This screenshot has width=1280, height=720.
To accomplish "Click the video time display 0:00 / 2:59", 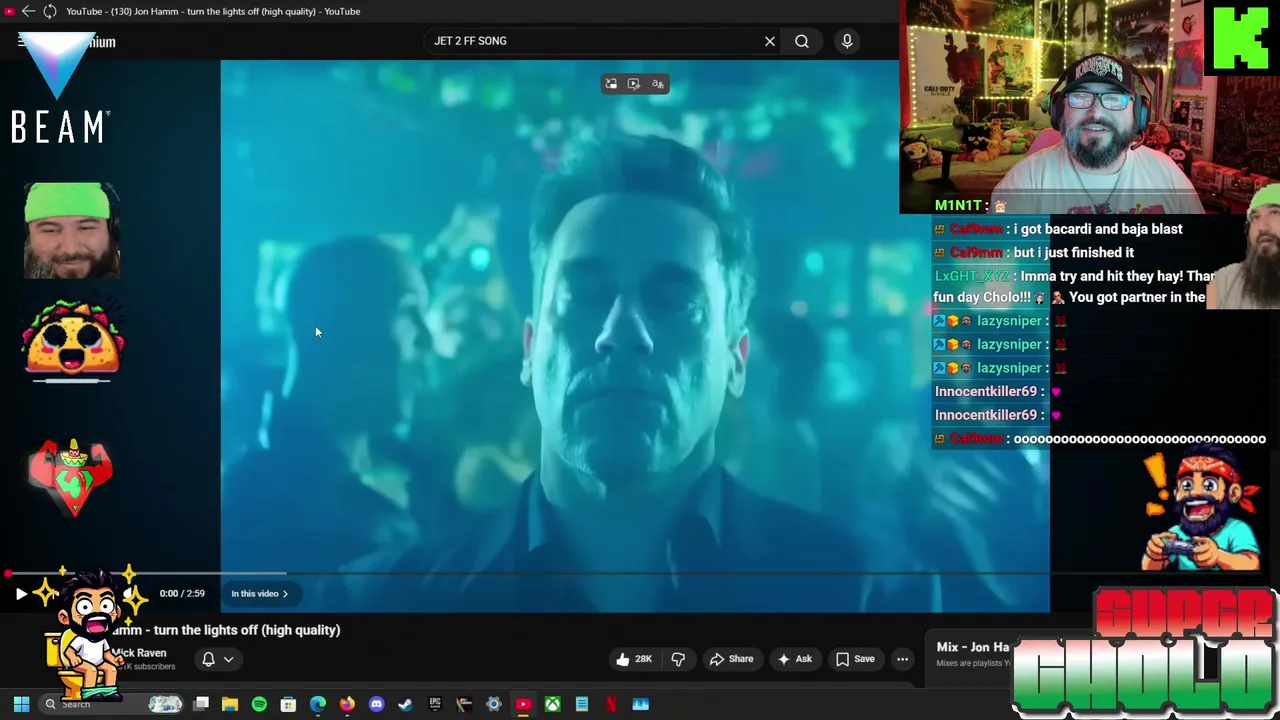I will click(x=182, y=594).
